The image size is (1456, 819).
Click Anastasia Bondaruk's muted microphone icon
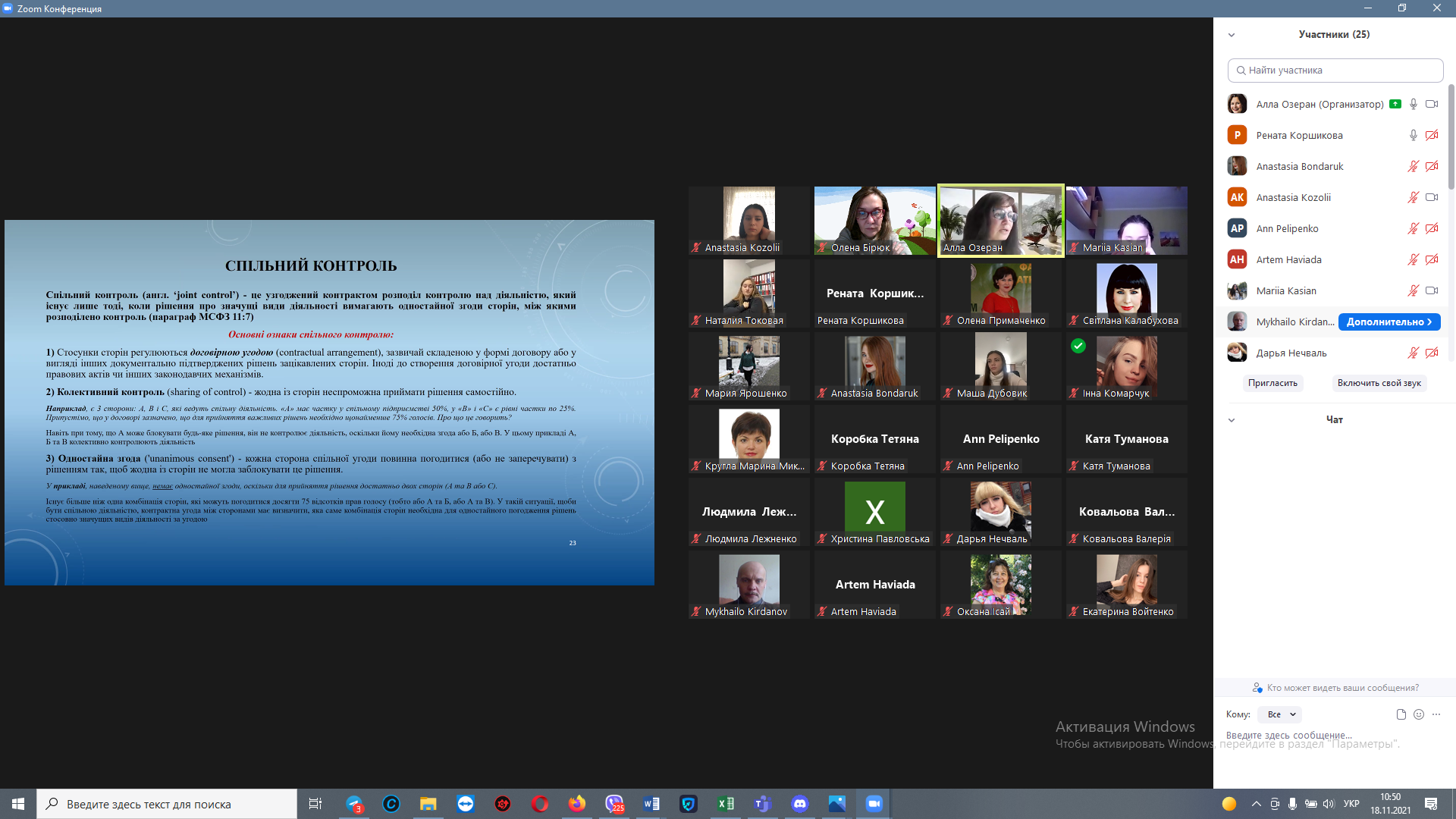1413,166
